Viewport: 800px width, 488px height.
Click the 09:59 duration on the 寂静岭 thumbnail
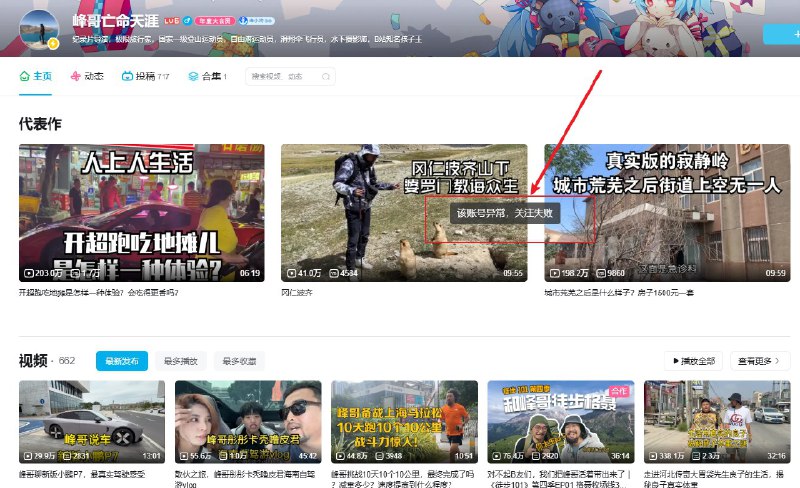[x=776, y=273]
